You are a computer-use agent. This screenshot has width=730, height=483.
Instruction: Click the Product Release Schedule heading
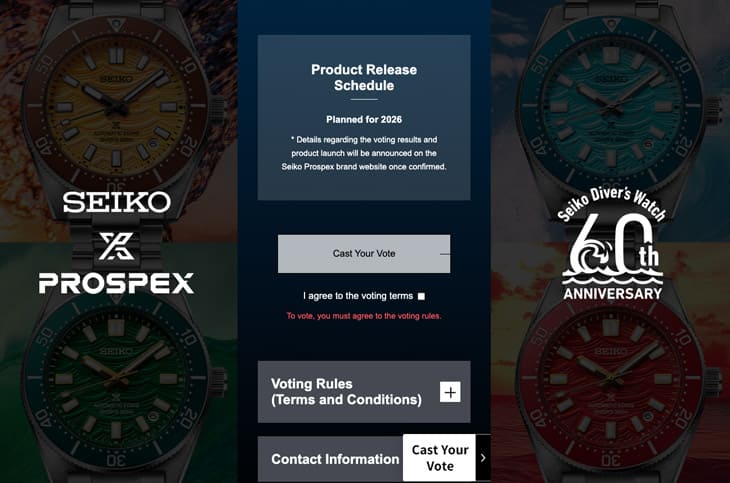[x=364, y=78]
